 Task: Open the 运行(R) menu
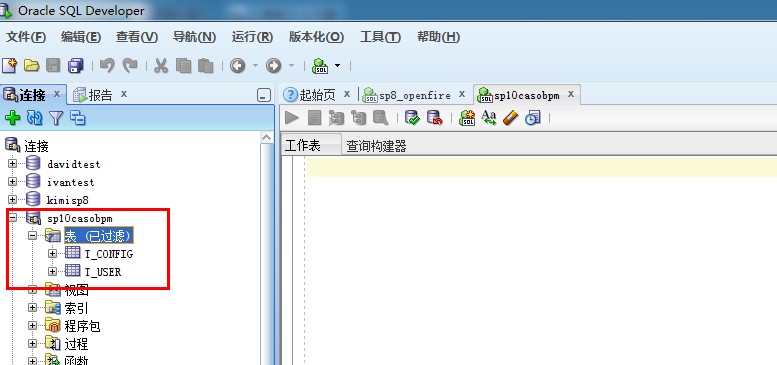tap(252, 37)
